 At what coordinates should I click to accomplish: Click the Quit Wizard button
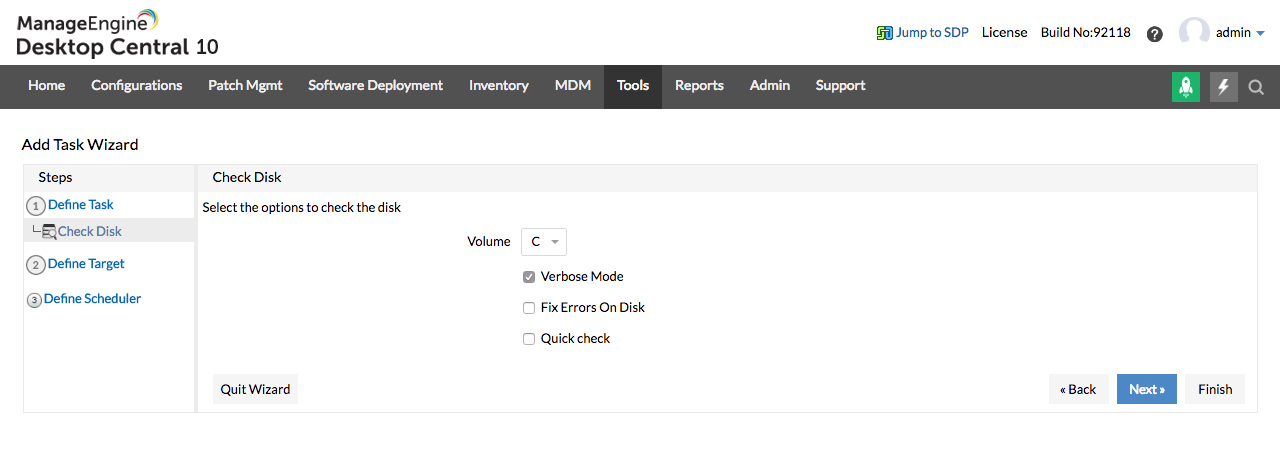pyautogui.click(x=255, y=389)
